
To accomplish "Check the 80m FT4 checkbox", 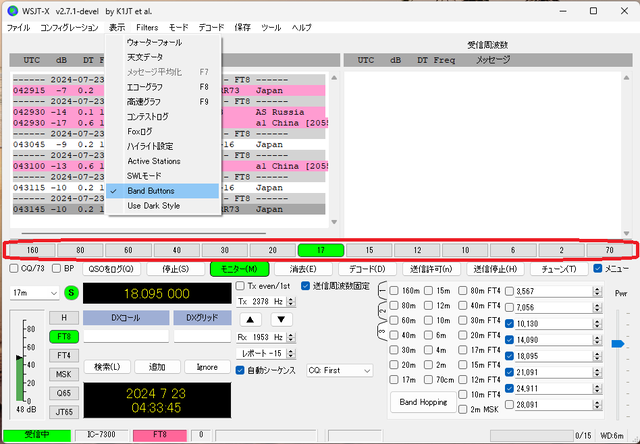I will pyautogui.click(x=462, y=291).
